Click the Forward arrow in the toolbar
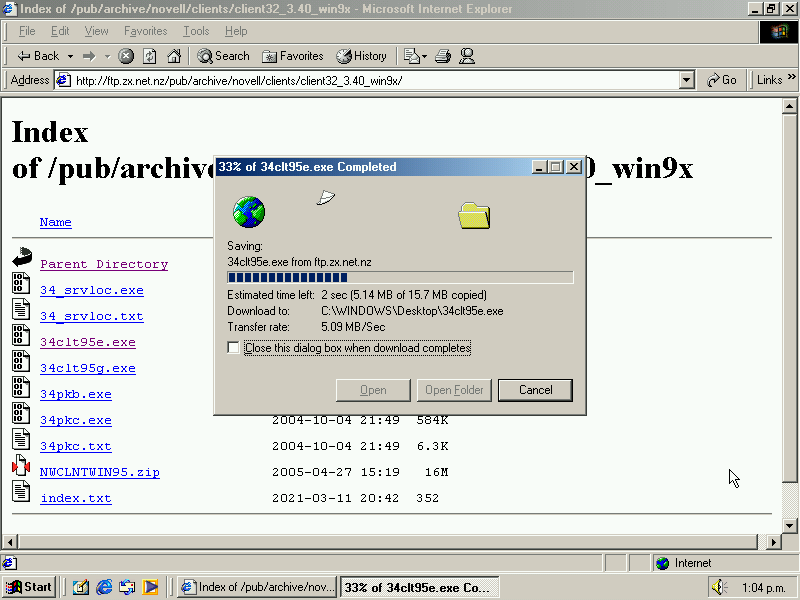The image size is (800, 600). (89, 56)
